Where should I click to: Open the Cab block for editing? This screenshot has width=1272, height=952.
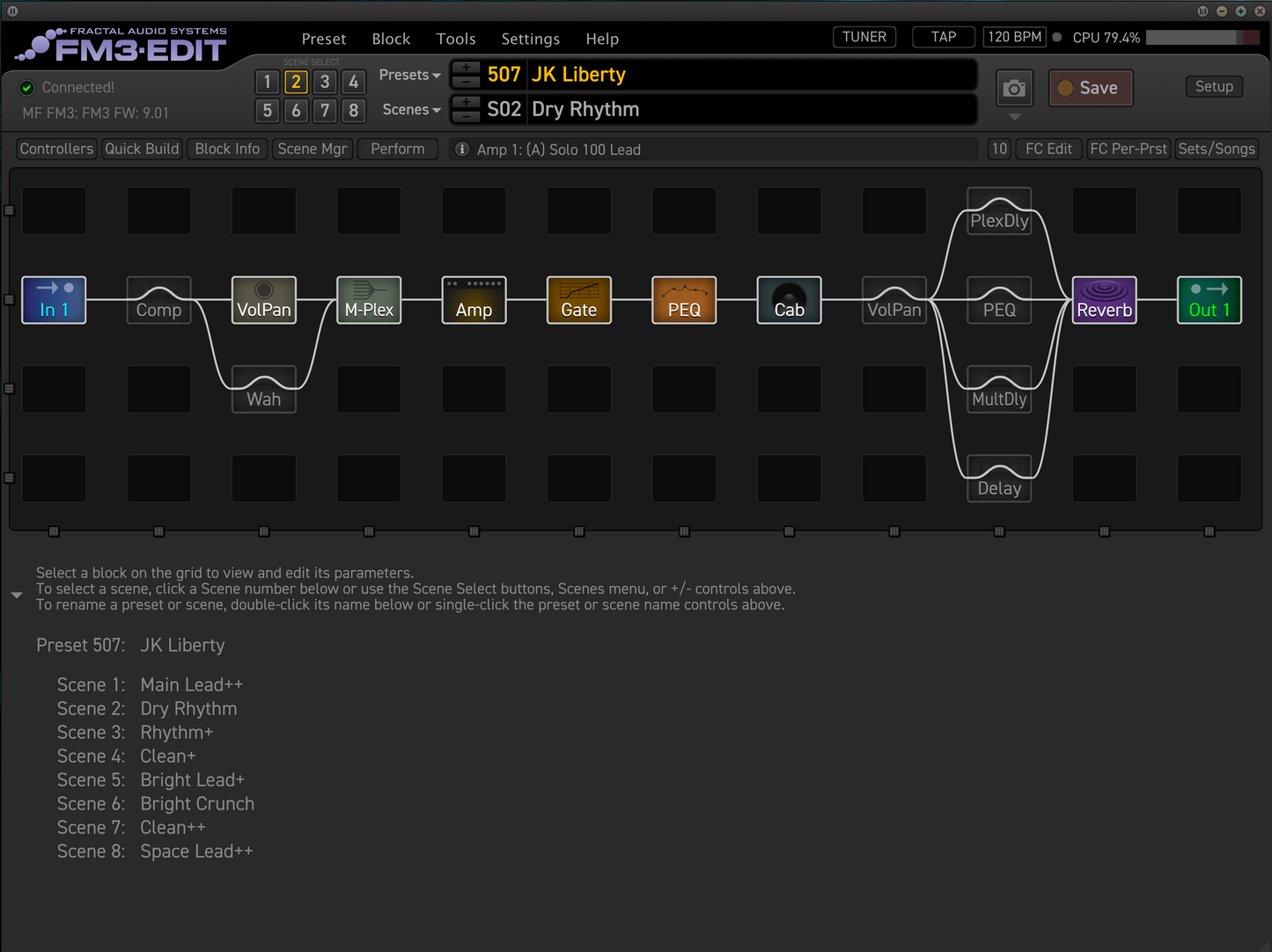pyautogui.click(x=789, y=300)
